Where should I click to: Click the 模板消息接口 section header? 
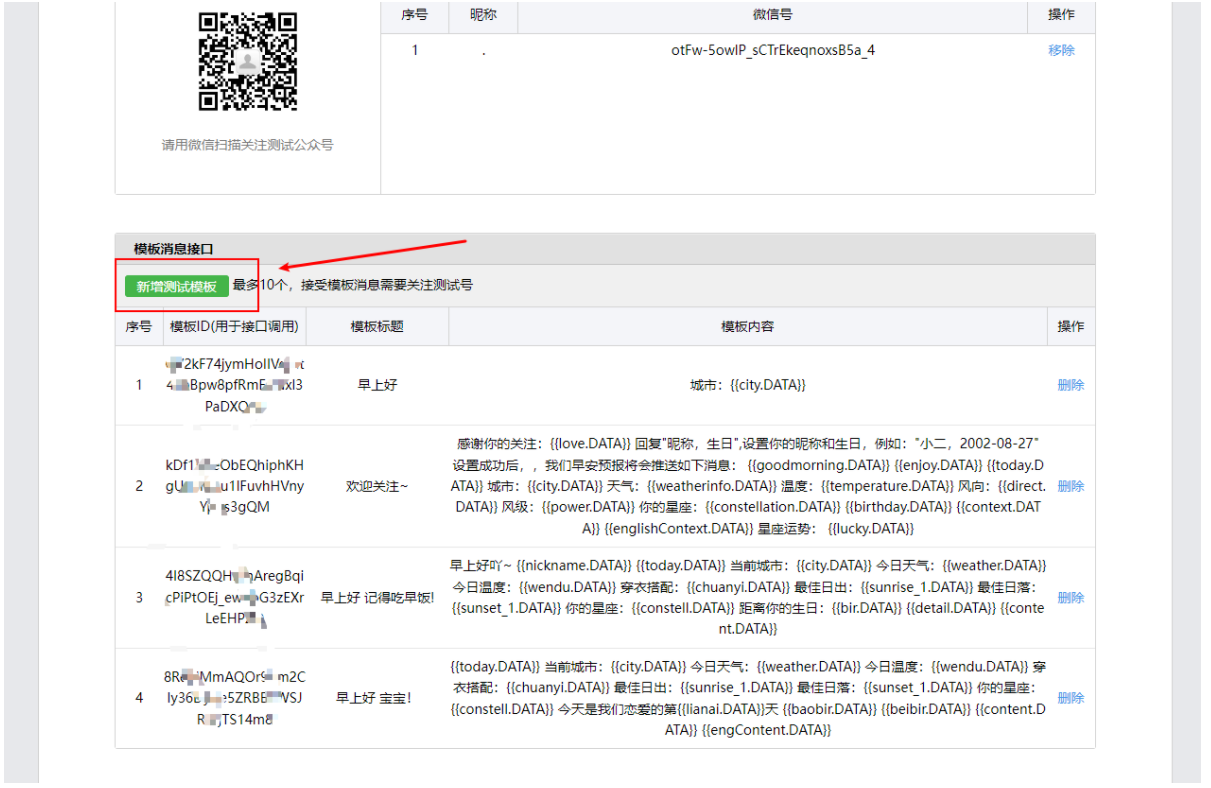pyautogui.click(x=174, y=249)
